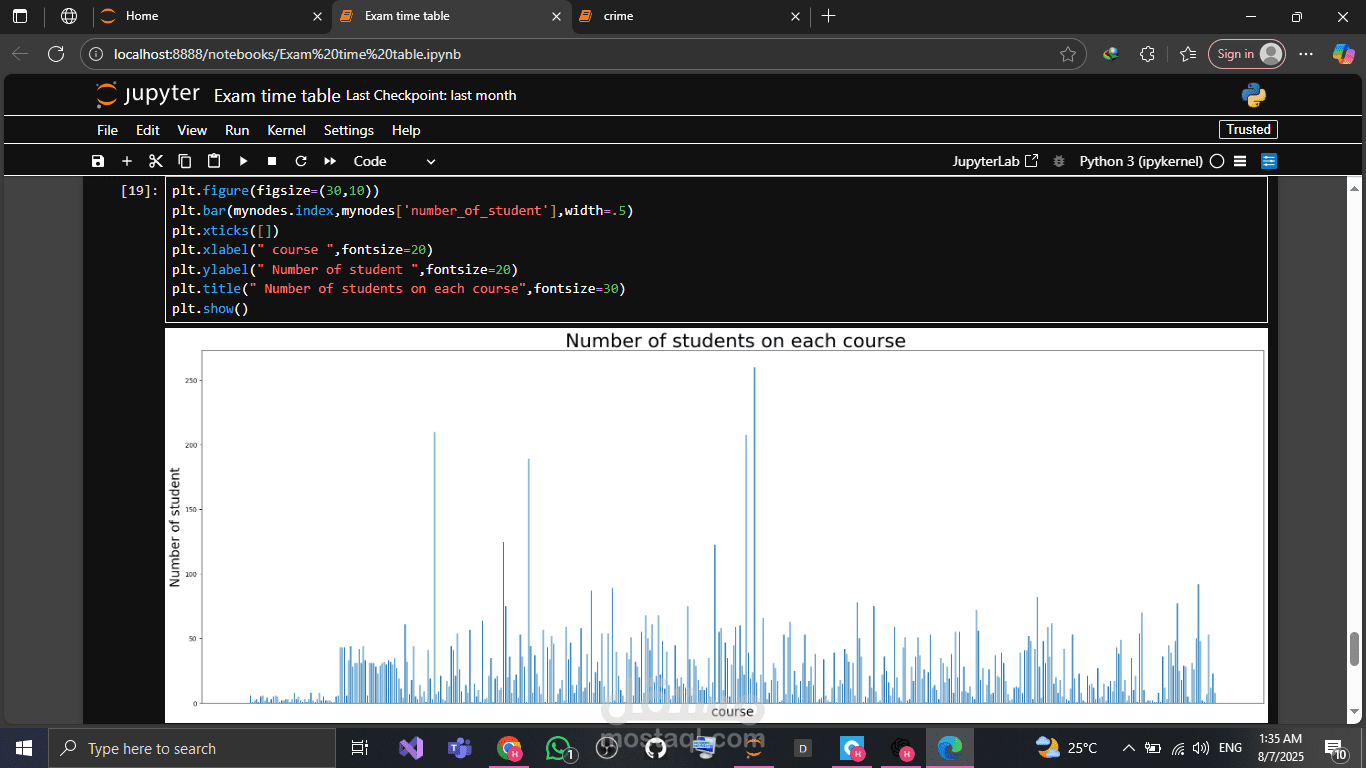Image resolution: width=1366 pixels, height=768 pixels.
Task: Close the Home browser tab
Action: 316,16
